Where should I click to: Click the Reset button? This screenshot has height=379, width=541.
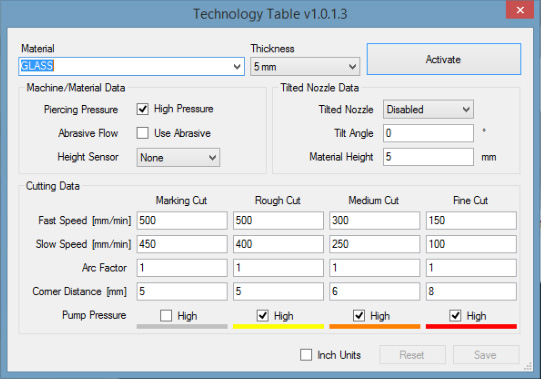[412, 355]
